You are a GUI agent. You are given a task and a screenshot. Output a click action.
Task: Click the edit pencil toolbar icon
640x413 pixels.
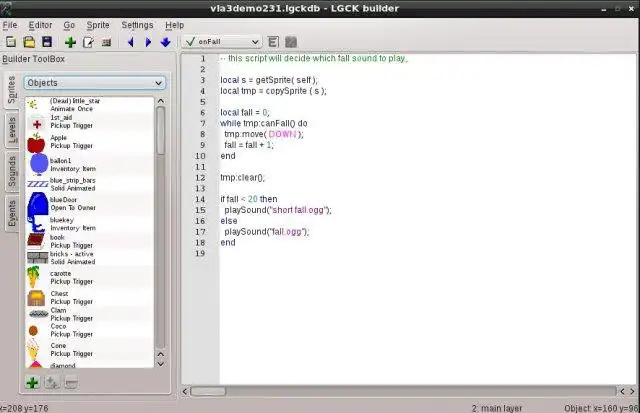88,42
